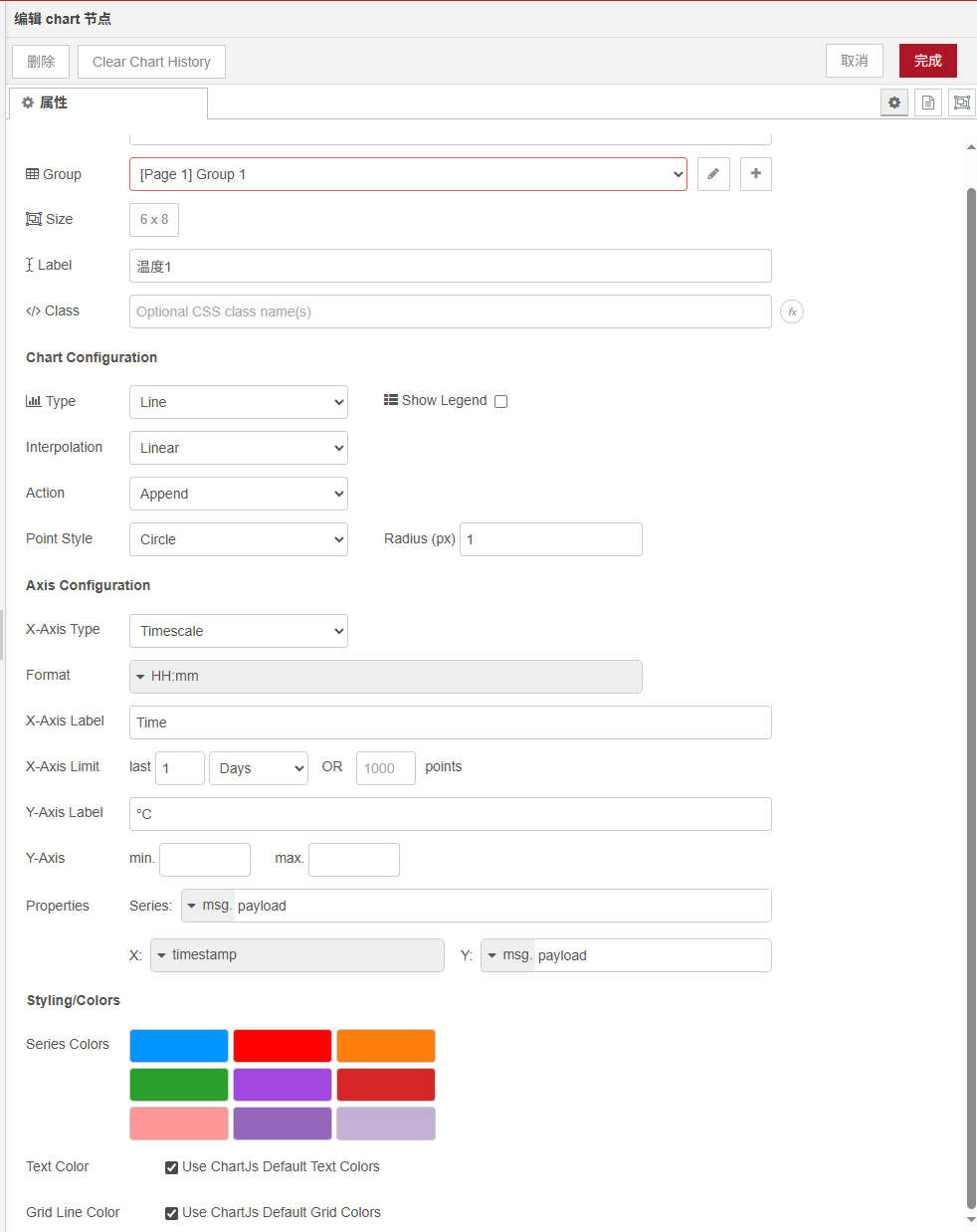Add a new group with plus icon
This screenshot has width=977, height=1232.
(756, 174)
